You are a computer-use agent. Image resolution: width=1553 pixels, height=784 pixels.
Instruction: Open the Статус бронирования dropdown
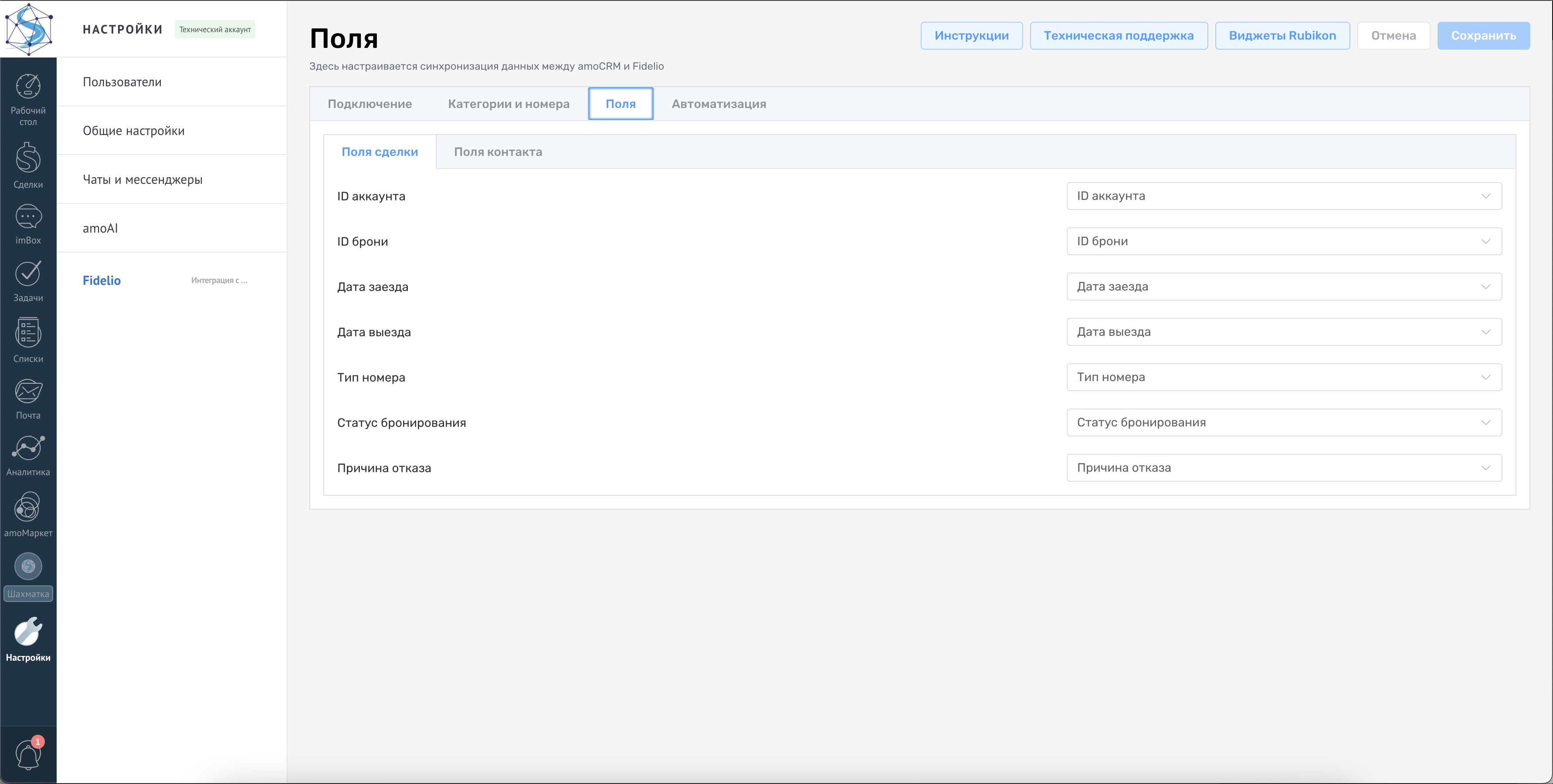pyautogui.click(x=1284, y=422)
